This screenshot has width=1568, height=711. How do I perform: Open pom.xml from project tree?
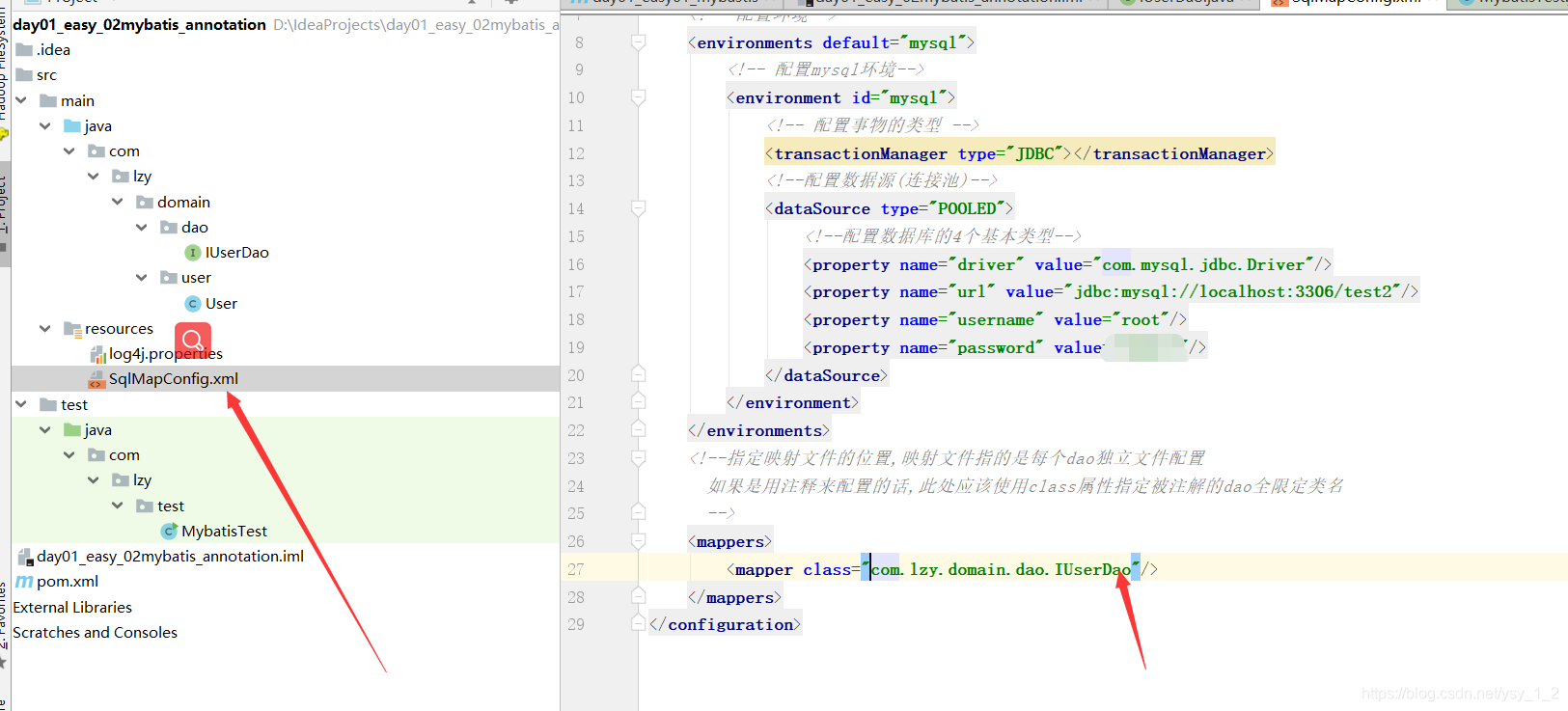(x=68, y=581)
